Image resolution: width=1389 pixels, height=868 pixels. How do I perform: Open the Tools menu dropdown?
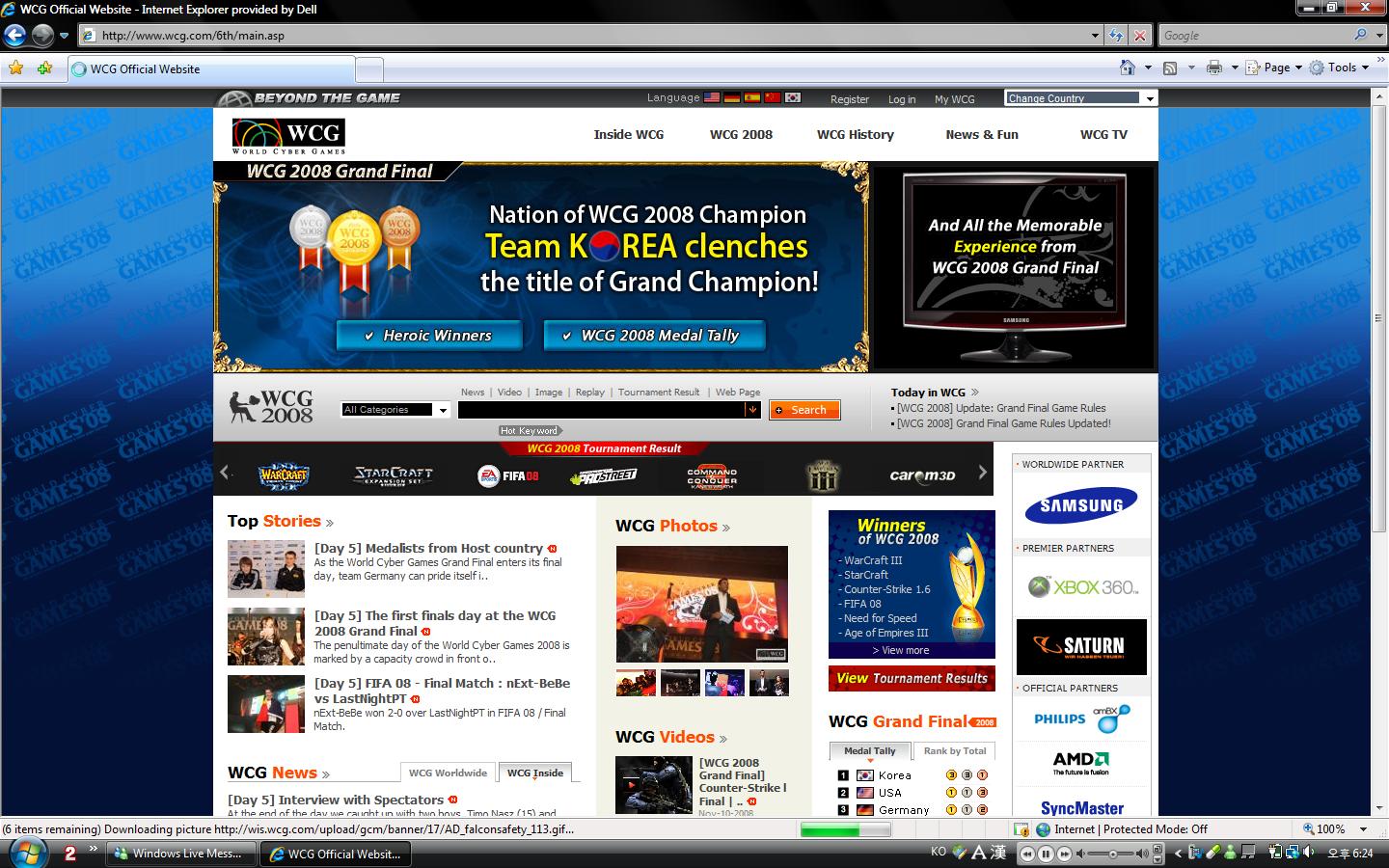pyautogui.click(x=1341, y=68)
